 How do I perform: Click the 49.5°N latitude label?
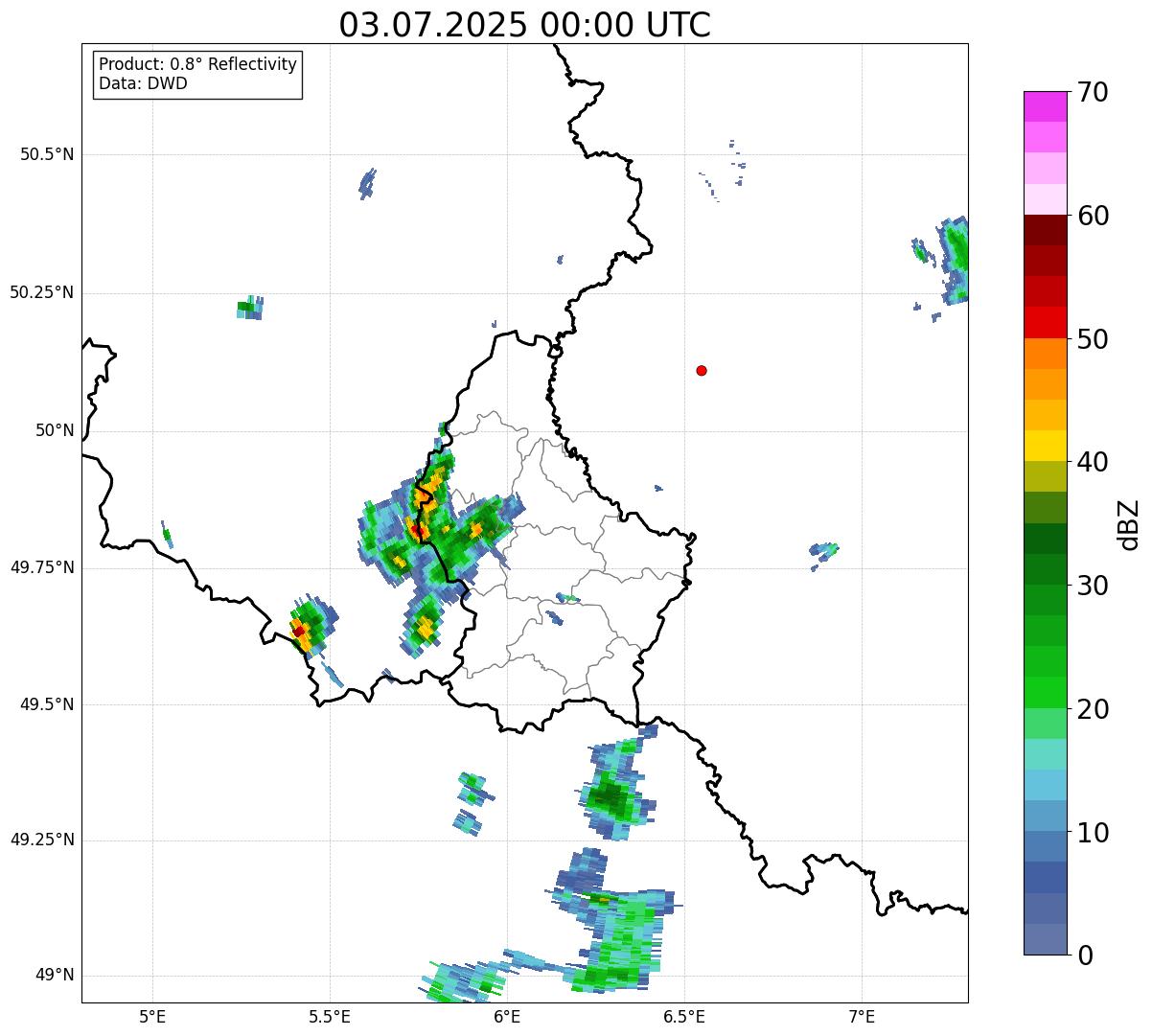(48, 704)
